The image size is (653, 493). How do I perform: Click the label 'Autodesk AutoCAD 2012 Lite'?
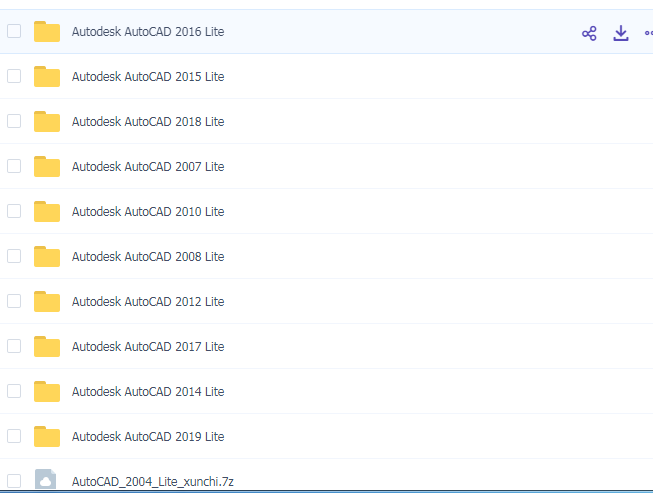pos(148,301)
